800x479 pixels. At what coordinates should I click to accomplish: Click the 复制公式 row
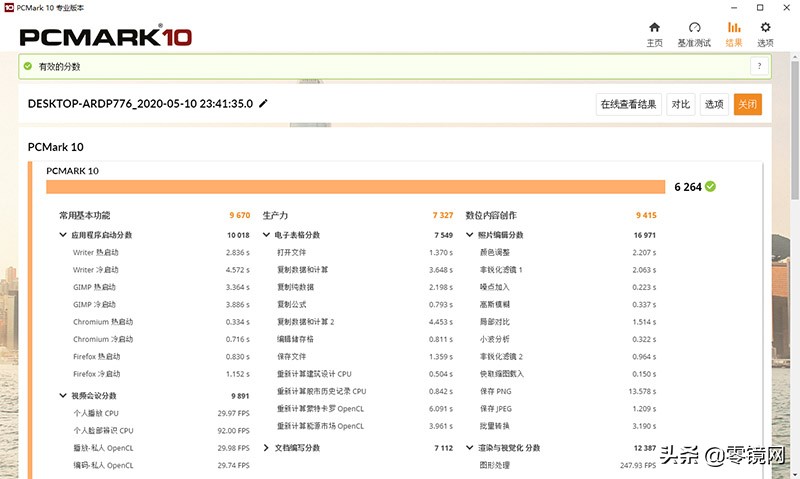click(365, 305)
